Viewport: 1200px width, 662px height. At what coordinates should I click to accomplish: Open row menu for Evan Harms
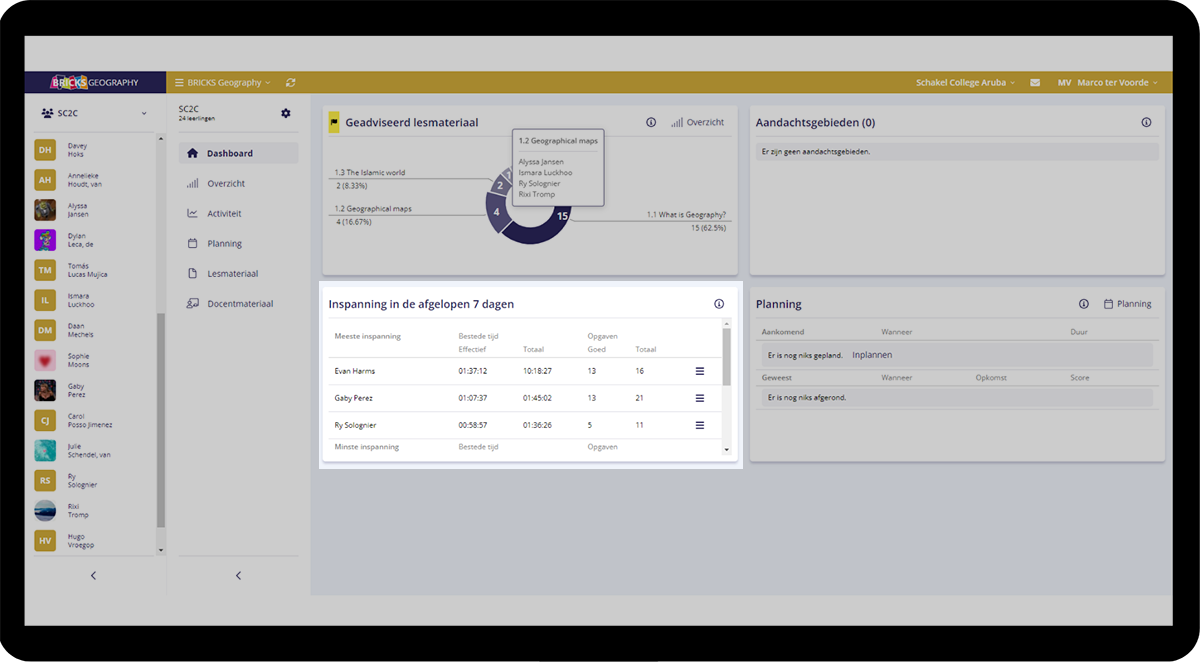click(700, 371)
